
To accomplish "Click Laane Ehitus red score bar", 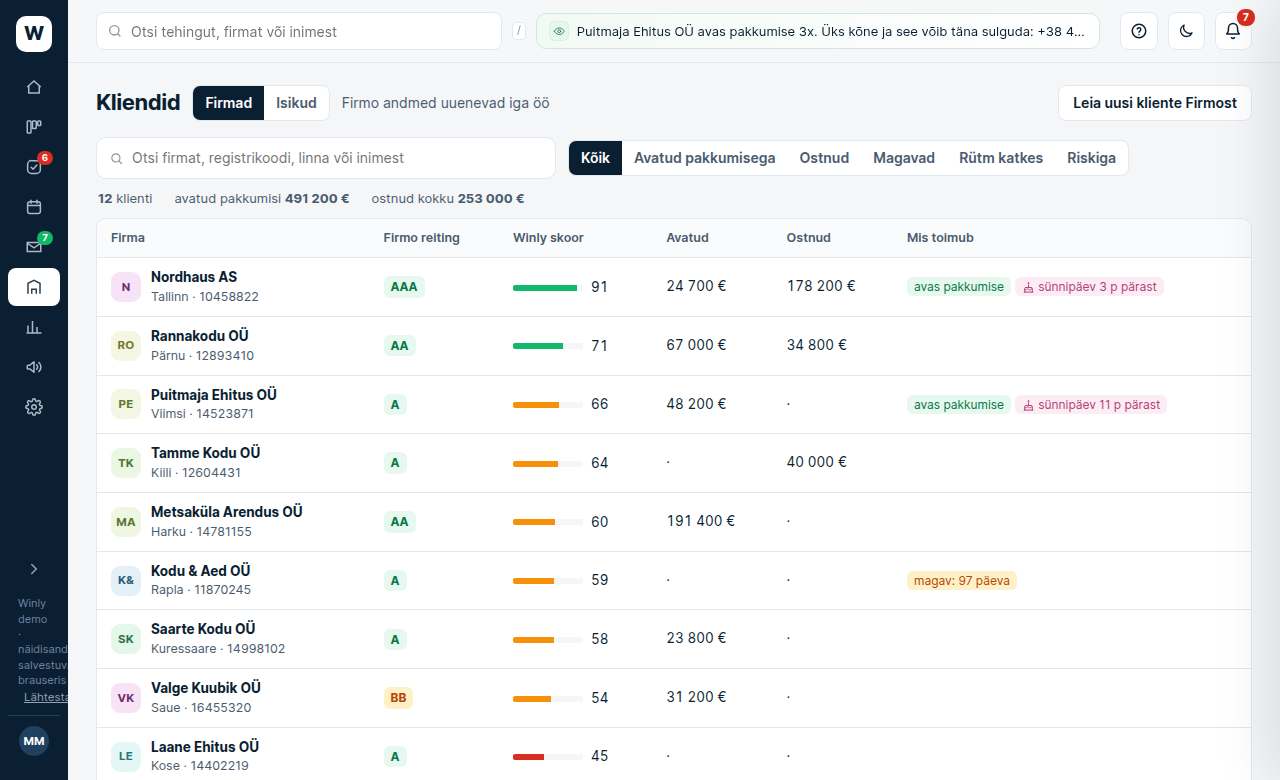I will 548,756.
